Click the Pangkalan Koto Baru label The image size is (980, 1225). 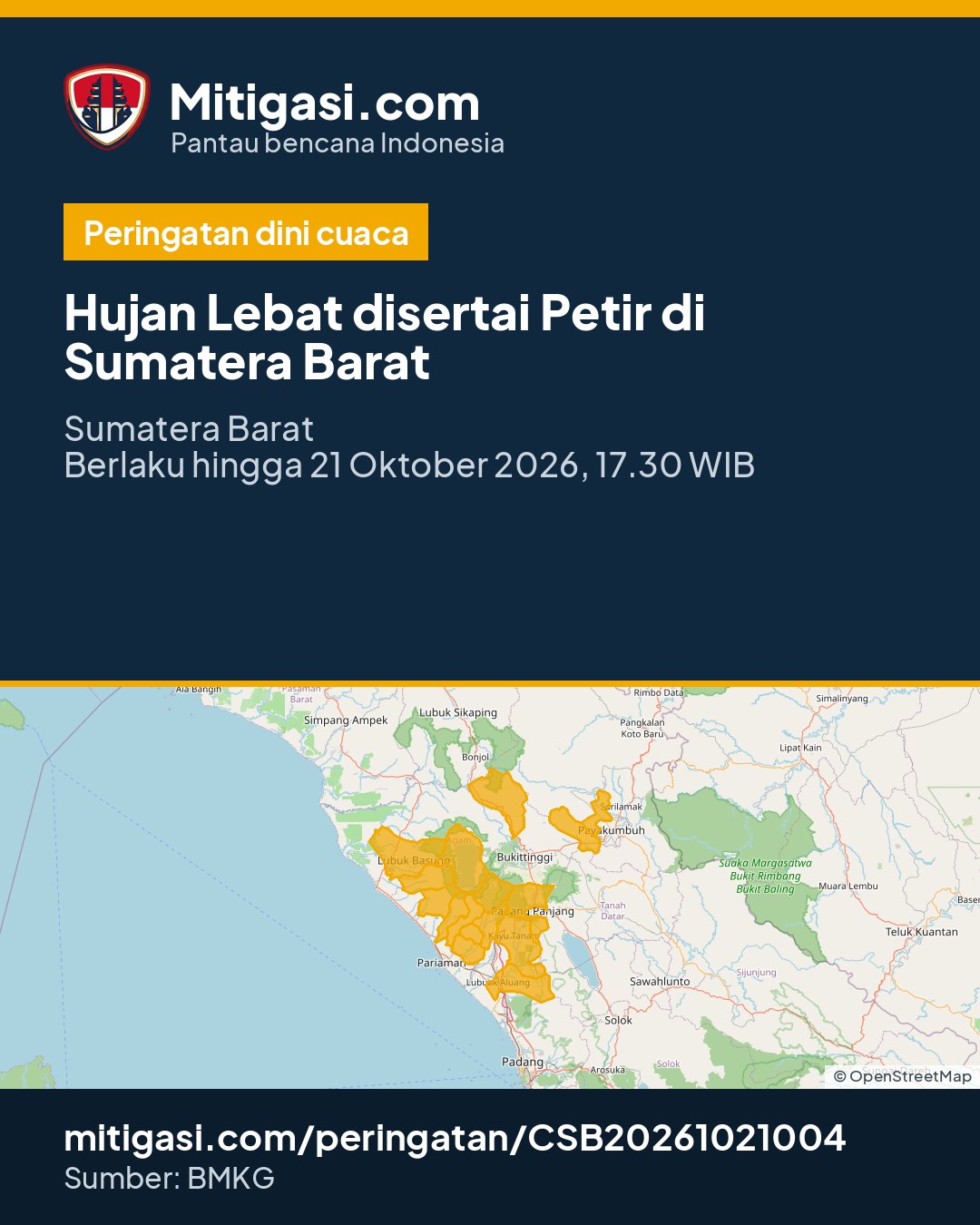tap(642, 729)
